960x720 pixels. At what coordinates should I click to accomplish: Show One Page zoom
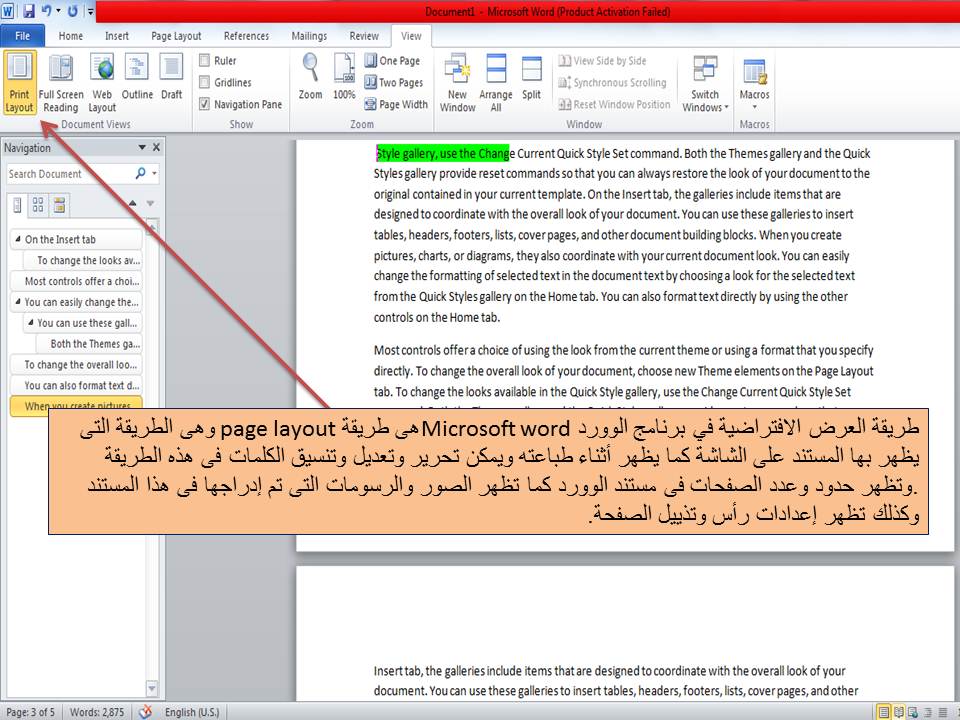pos(392,61)
